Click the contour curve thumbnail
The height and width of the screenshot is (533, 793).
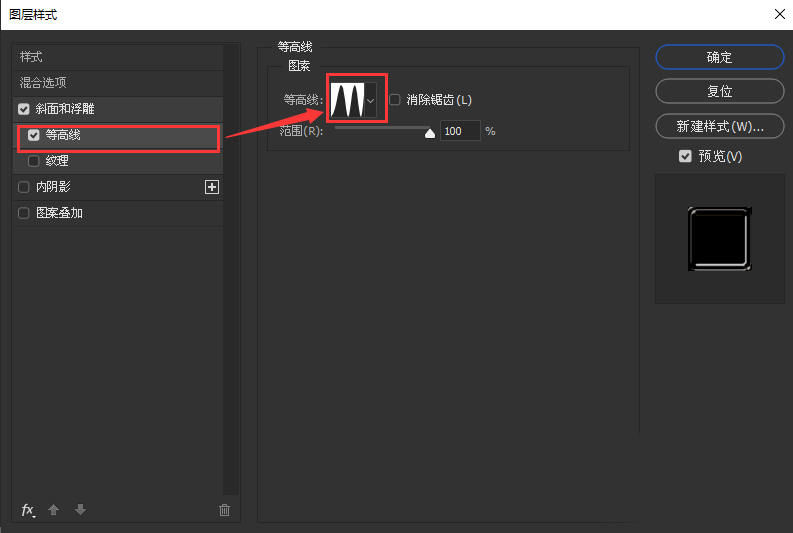[x=347, y=100]
